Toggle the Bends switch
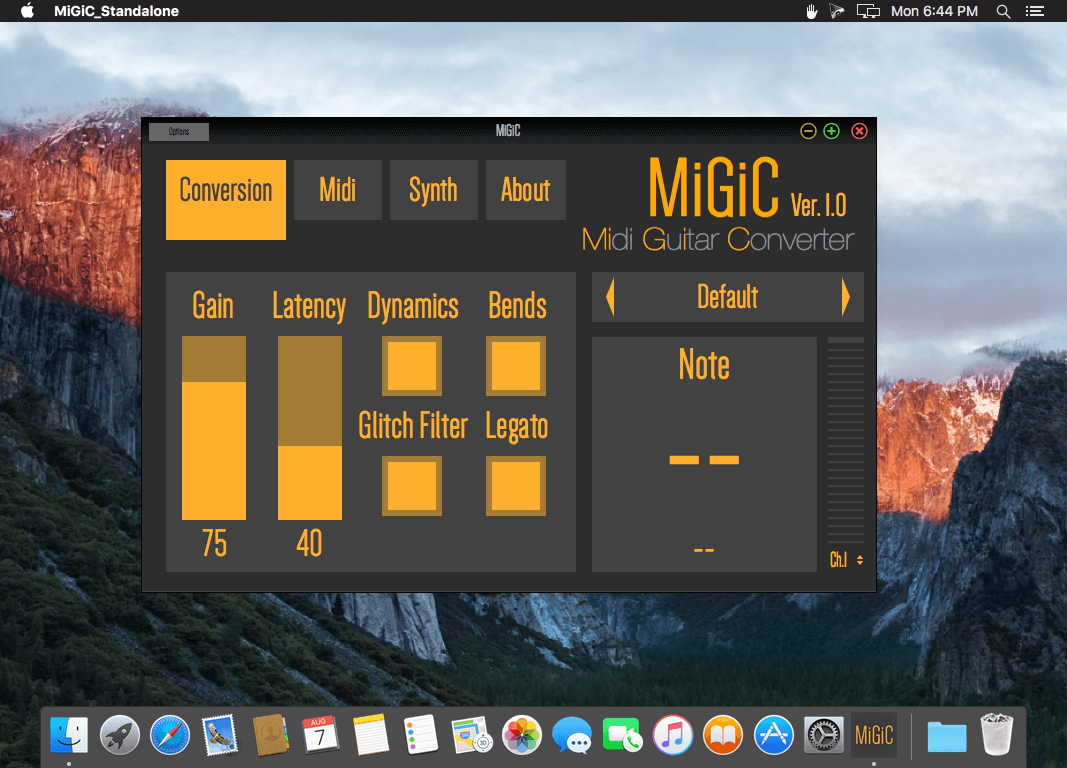This screenshot has width=1067, height=768. coord(516,366)
